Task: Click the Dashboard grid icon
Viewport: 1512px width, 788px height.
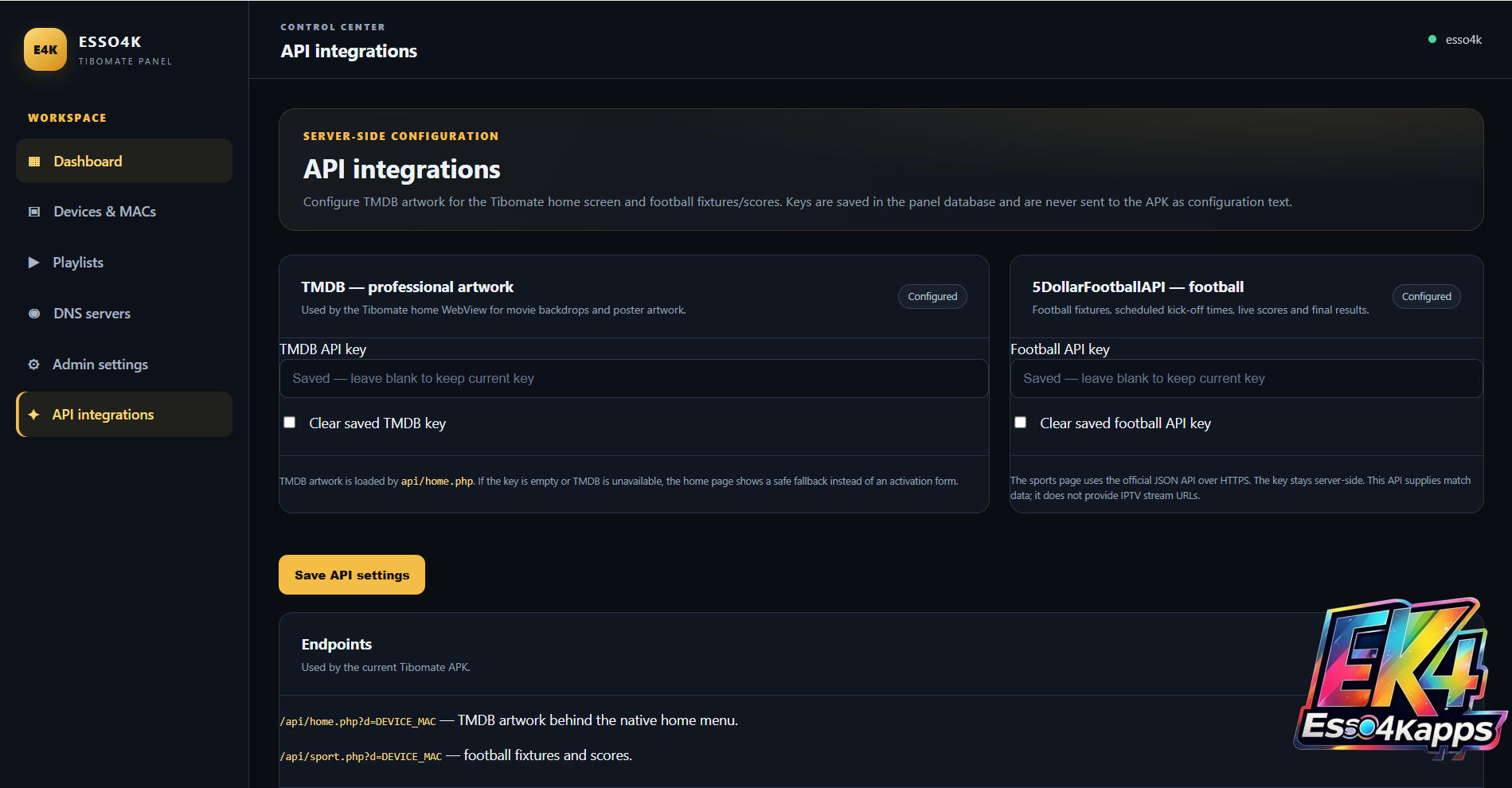Action: click(34, 162)
